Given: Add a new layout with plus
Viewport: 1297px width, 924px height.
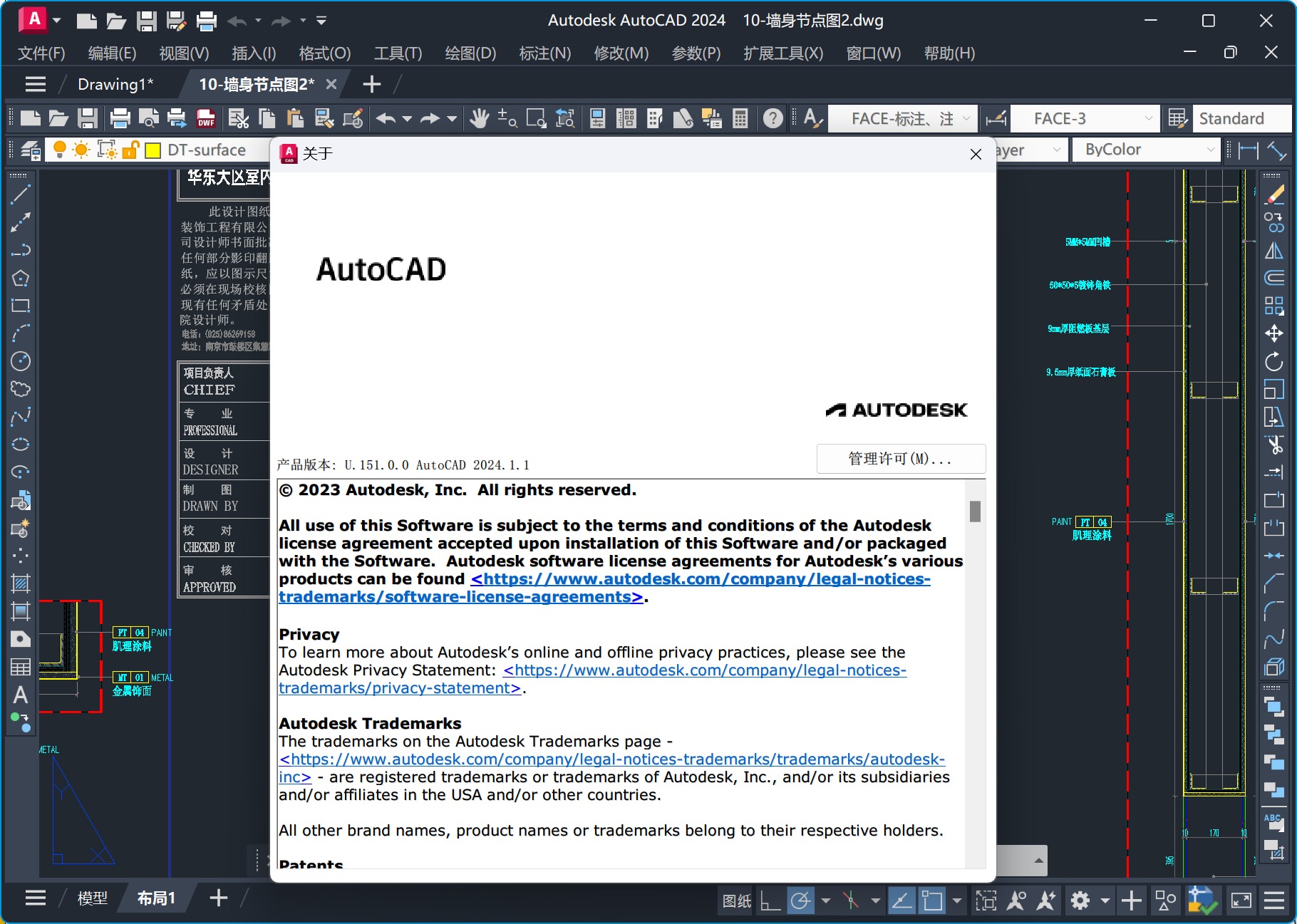Looking at the screenshot, I should [219, 898].
